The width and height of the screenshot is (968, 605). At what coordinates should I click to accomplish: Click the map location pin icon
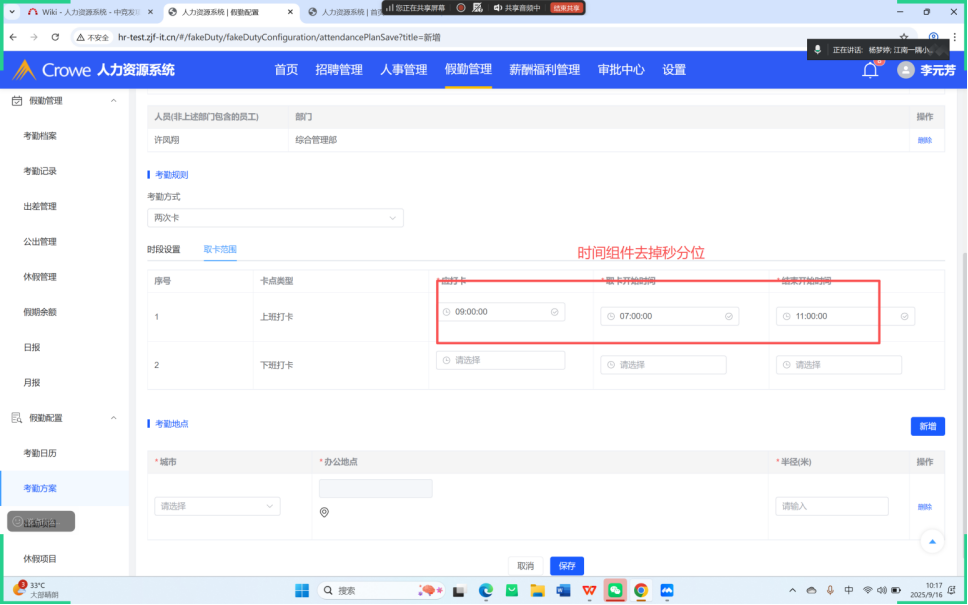324,513
